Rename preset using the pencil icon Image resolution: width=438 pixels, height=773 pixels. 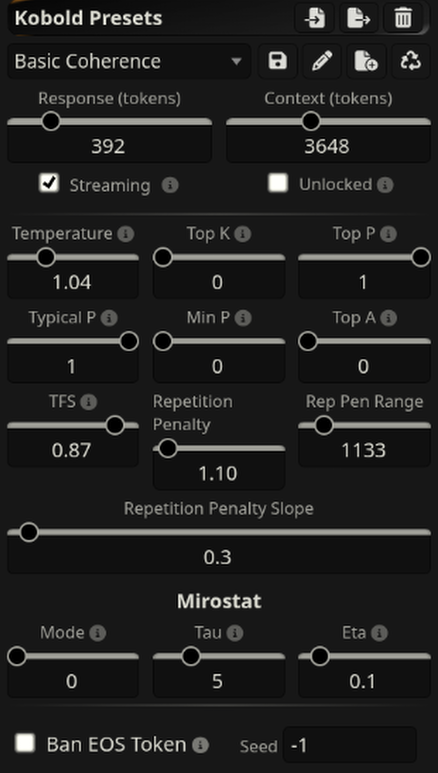322,61
